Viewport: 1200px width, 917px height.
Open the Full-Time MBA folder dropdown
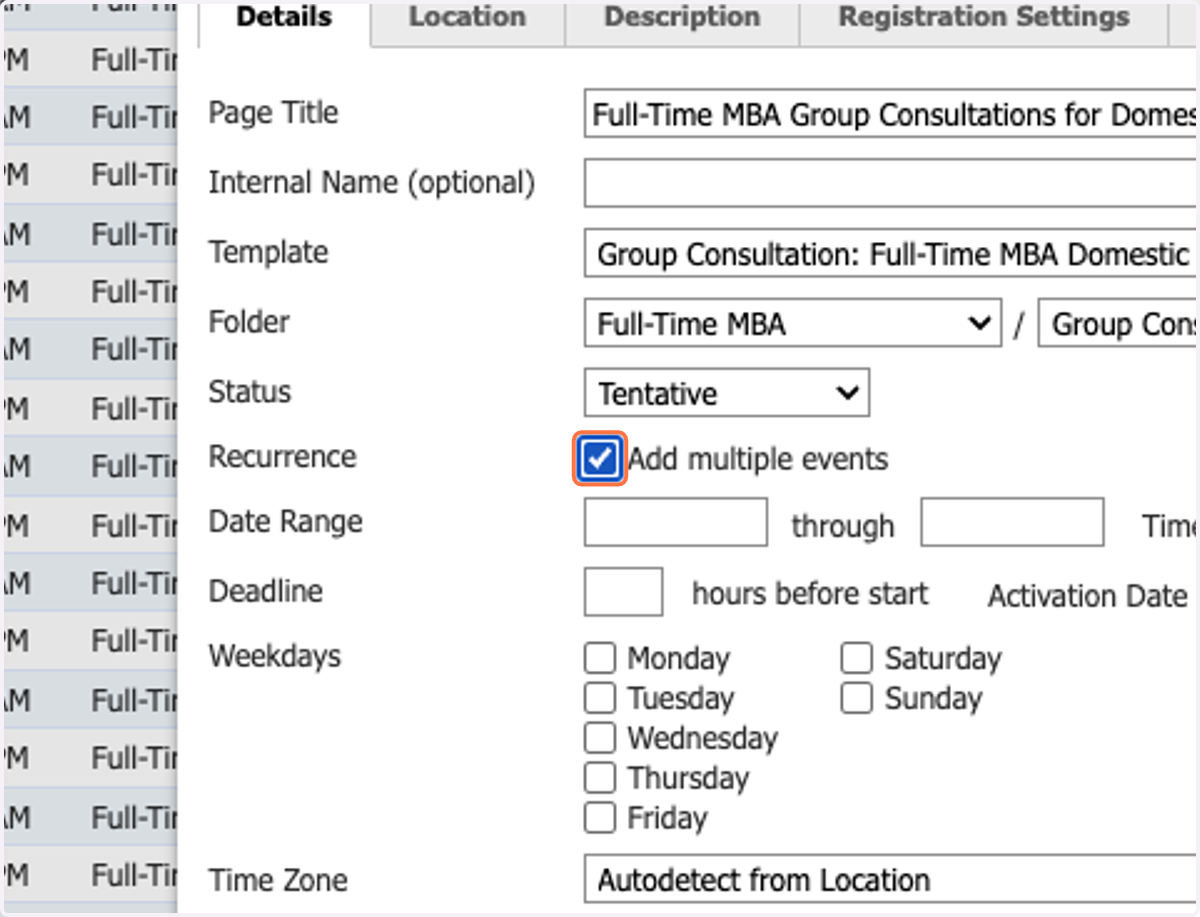click(793, 324)
